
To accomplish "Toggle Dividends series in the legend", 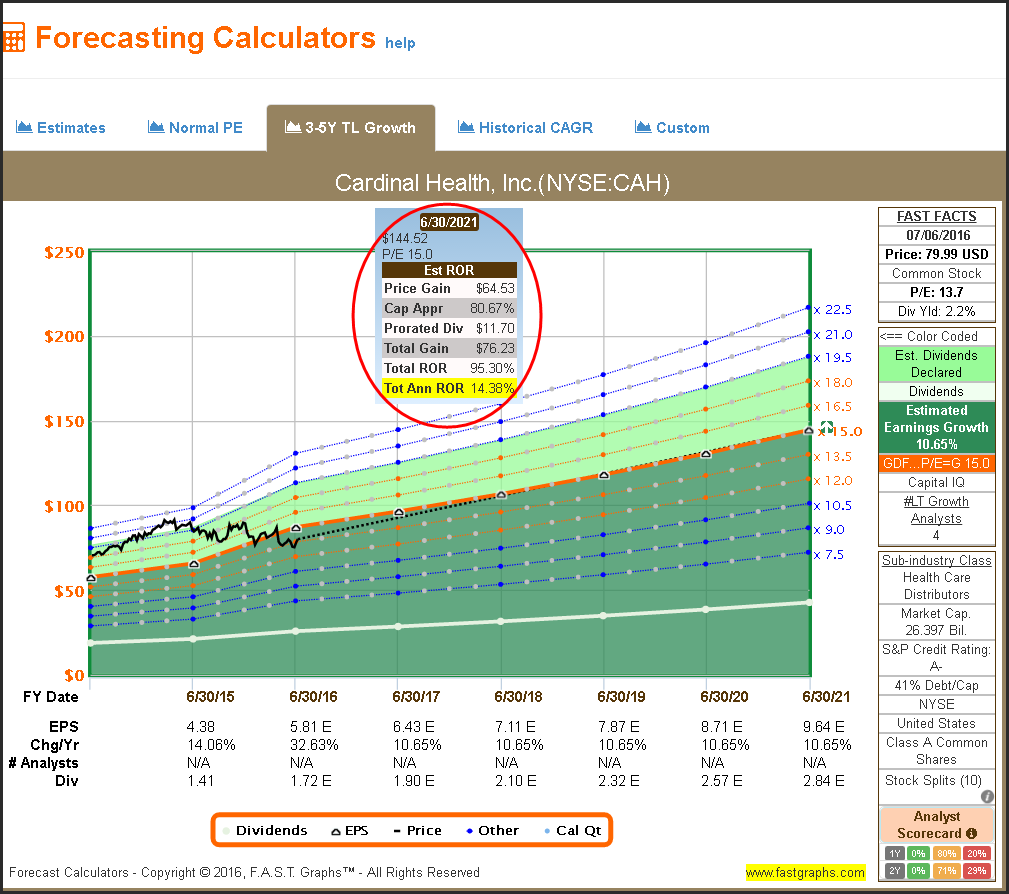I will [263, 830].
